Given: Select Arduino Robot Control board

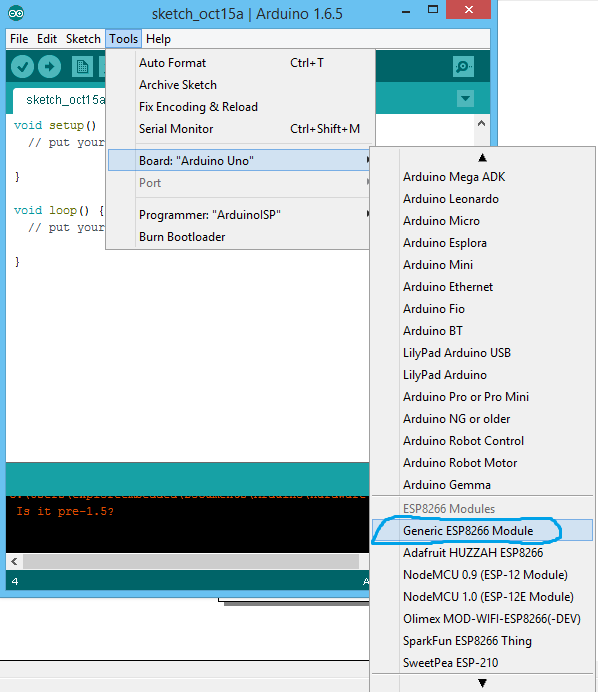Looking at the screenshot, I should coord(482,441).
